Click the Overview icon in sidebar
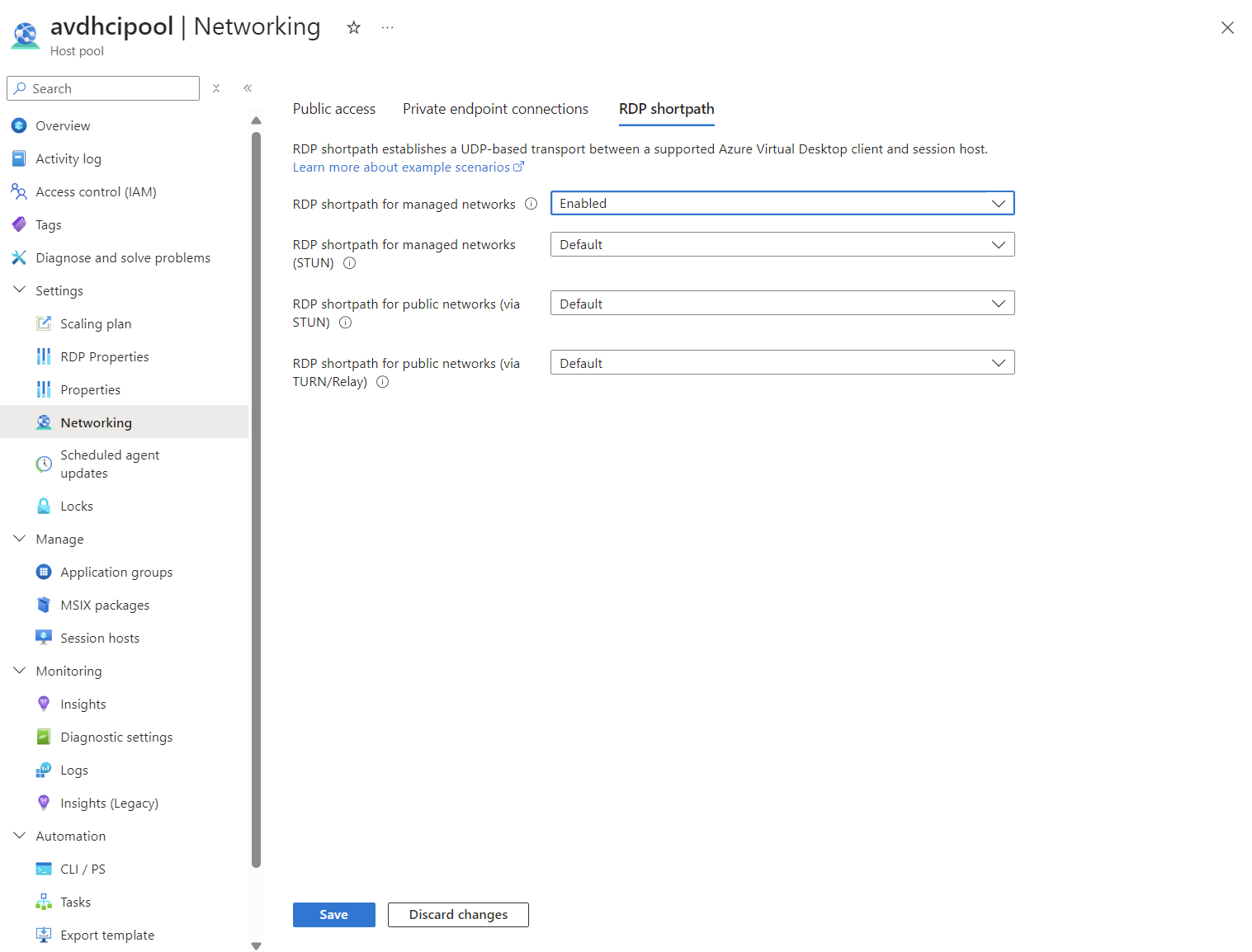The width and height of the screenshot is (1252, 952). coord(19,125)
